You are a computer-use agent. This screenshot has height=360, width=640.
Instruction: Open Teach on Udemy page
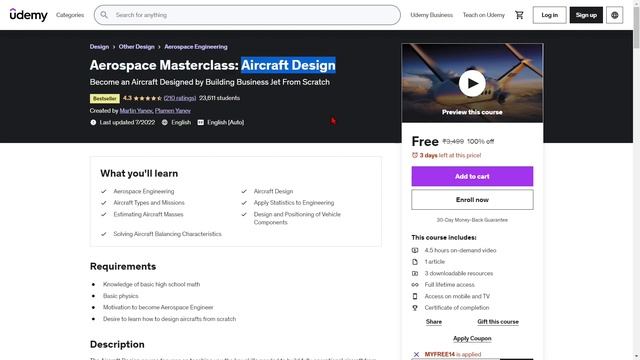pyautogui.click(x=484, y=15)
